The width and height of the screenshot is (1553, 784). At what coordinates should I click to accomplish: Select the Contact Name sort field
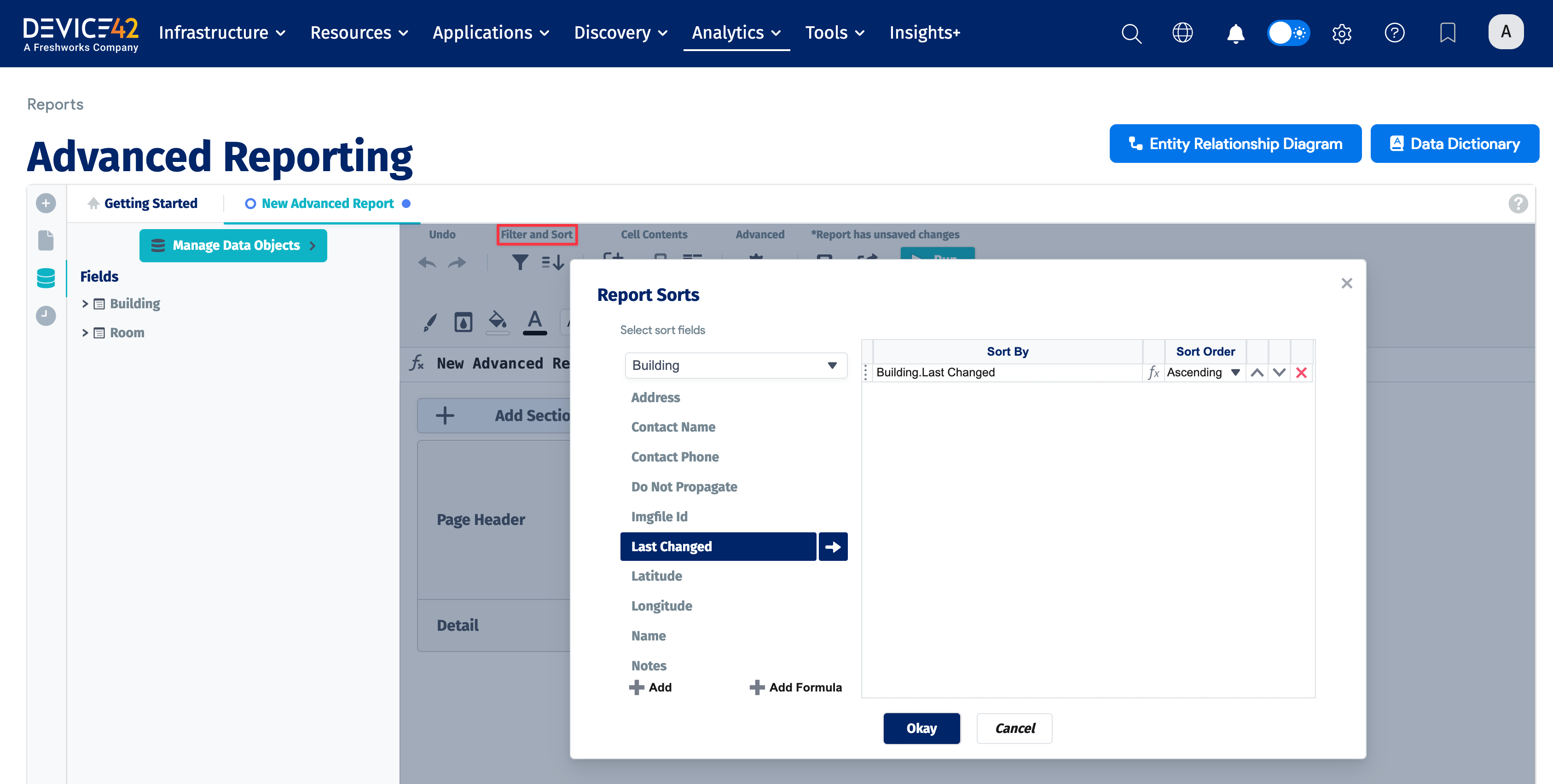click(x=673, y=427)
